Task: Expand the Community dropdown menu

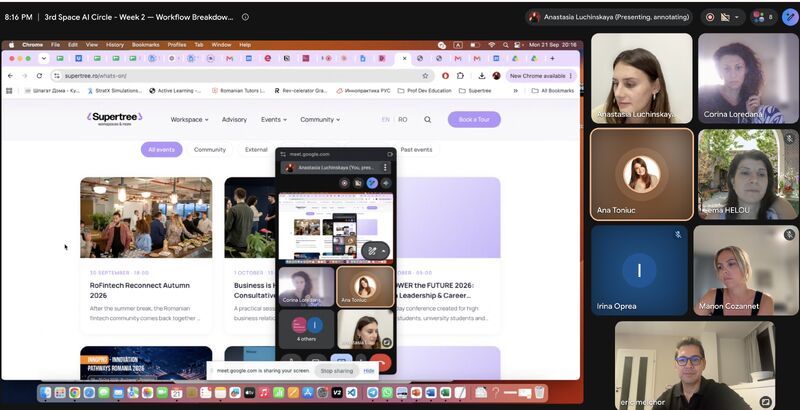Action: [x=320, y=119]
